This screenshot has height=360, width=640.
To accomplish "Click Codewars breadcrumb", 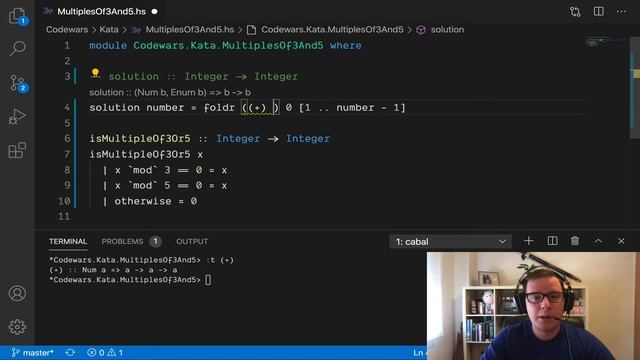I will click(67, 29).
